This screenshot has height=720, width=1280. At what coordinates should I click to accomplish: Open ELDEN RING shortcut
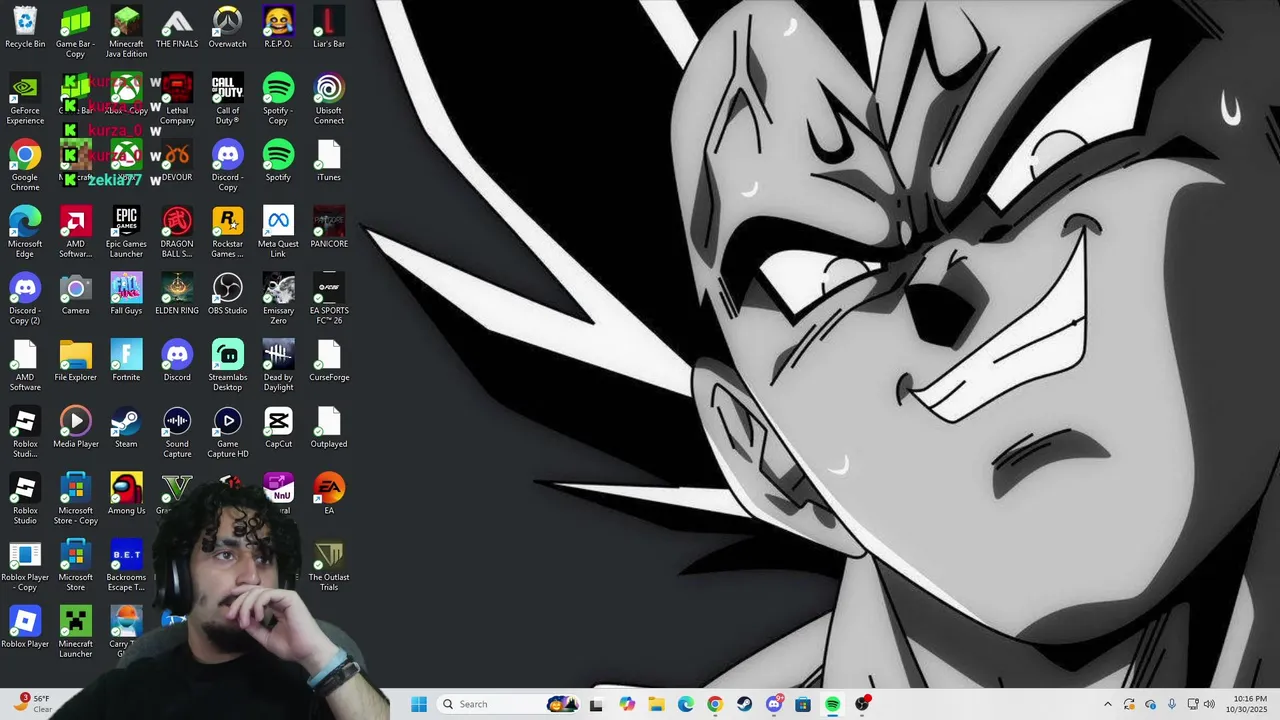tap(177, 294)
